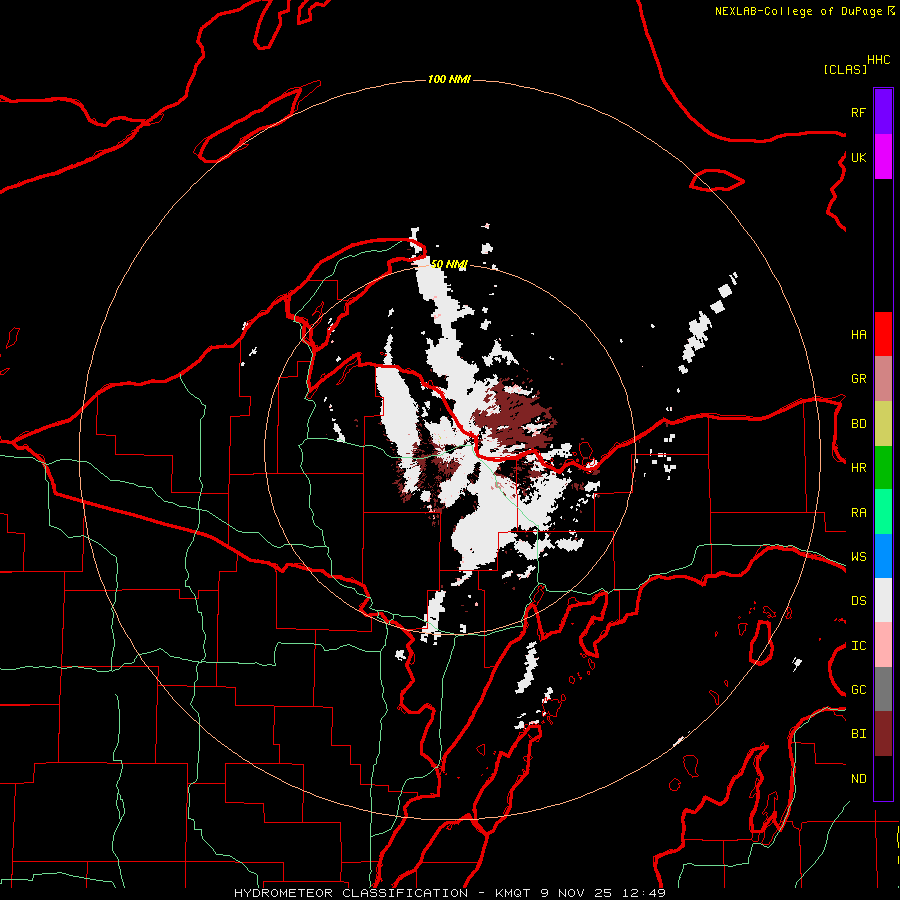900x900 pixels.
Task: Click the HA red legend swatch
Action: pyautogui.click(x=883, y=334)
